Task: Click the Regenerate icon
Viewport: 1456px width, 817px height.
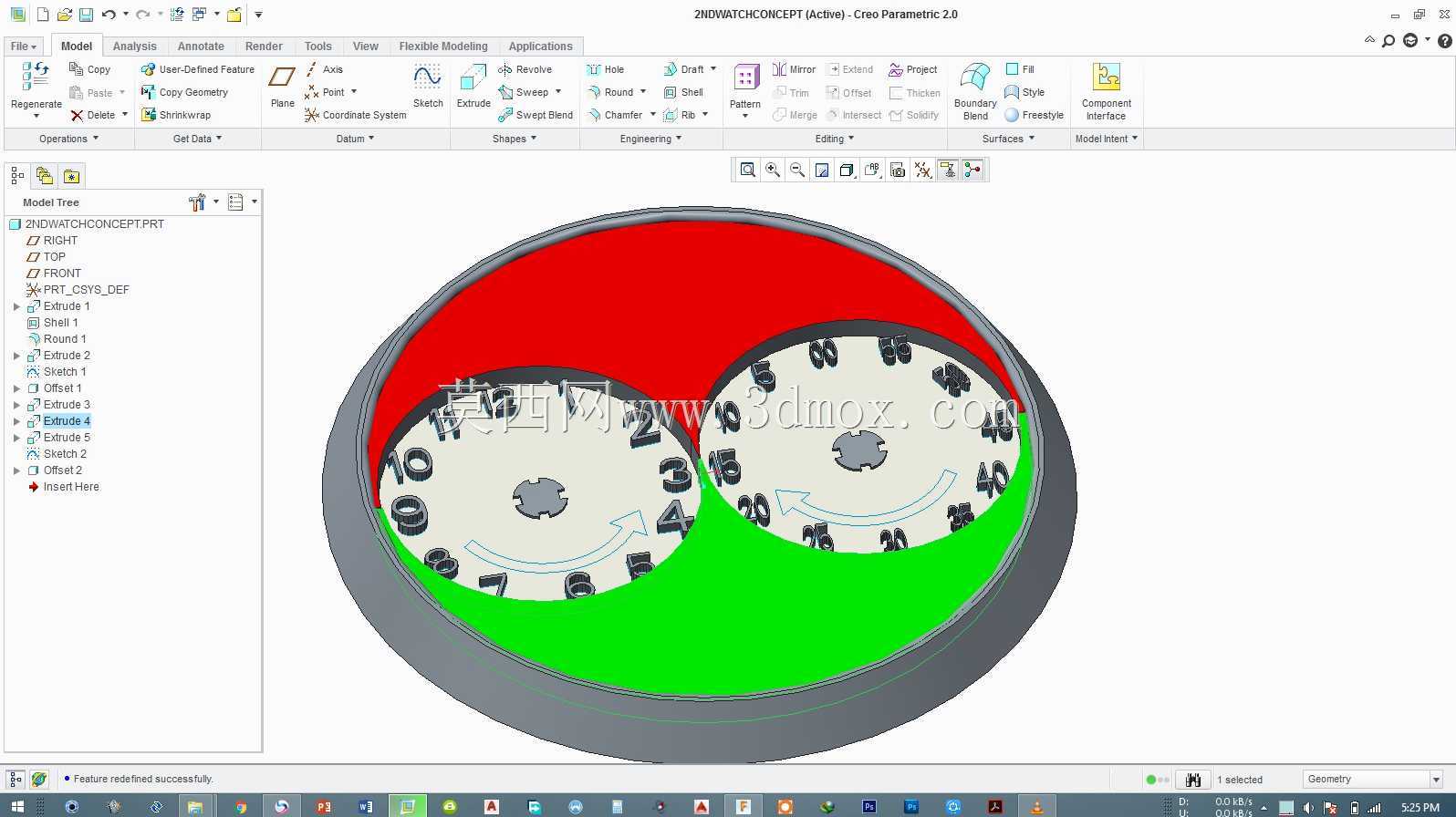Action: 36,77
